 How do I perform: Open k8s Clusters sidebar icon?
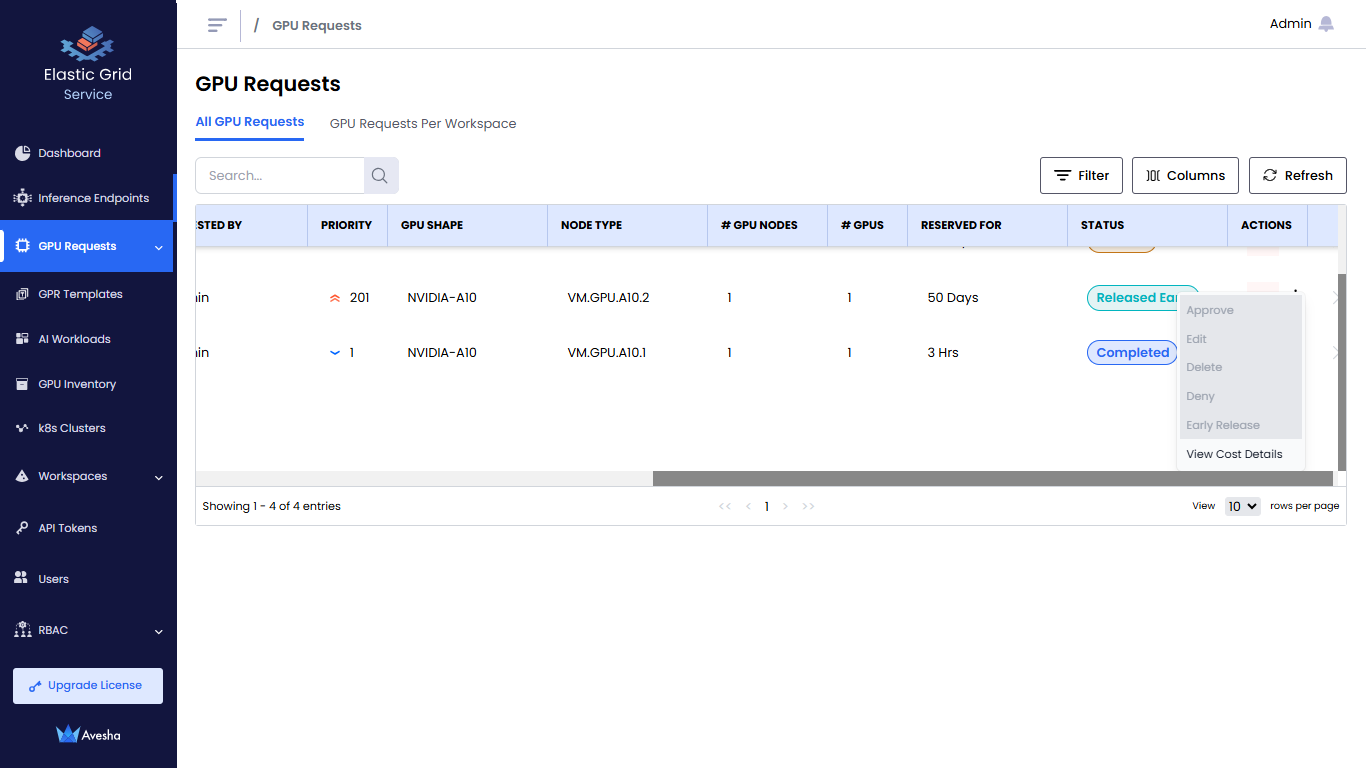(x=22, y=428)
